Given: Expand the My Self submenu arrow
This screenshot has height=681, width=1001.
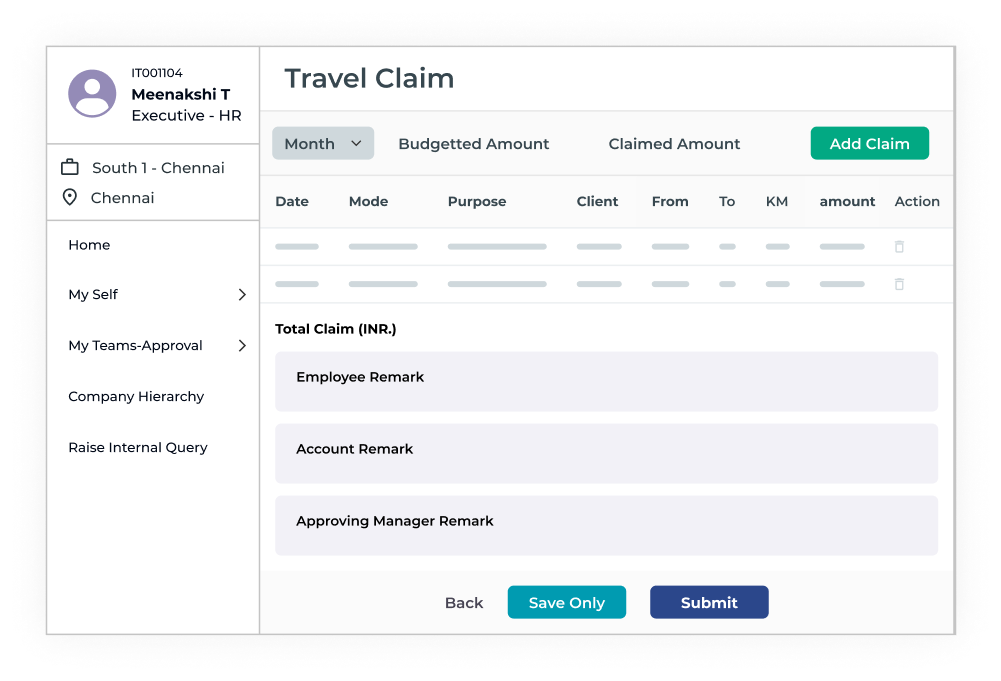Looking at the screenshot, I should coord(242,294).
